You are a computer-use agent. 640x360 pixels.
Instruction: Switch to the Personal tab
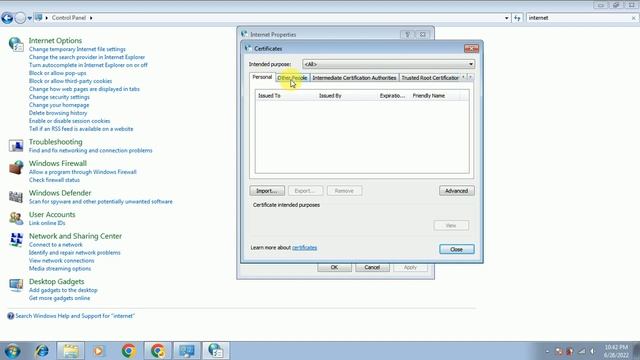262,77
